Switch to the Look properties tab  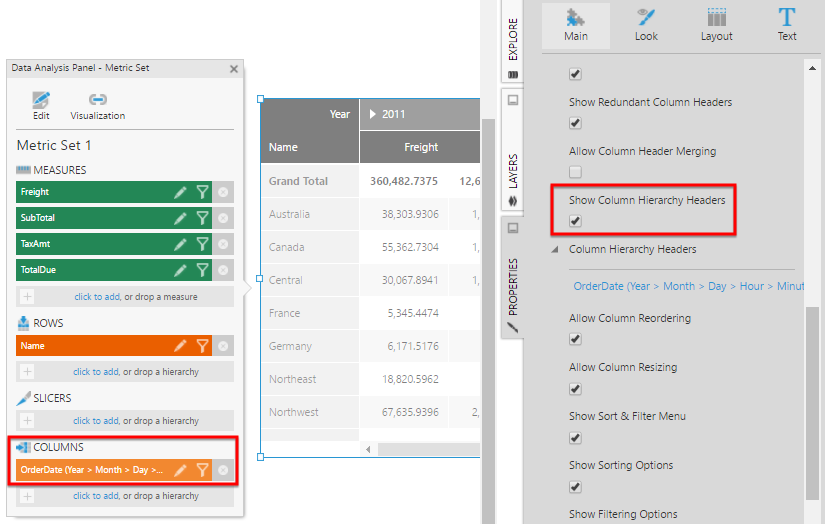pyautogui.click(x=646, y=25)
